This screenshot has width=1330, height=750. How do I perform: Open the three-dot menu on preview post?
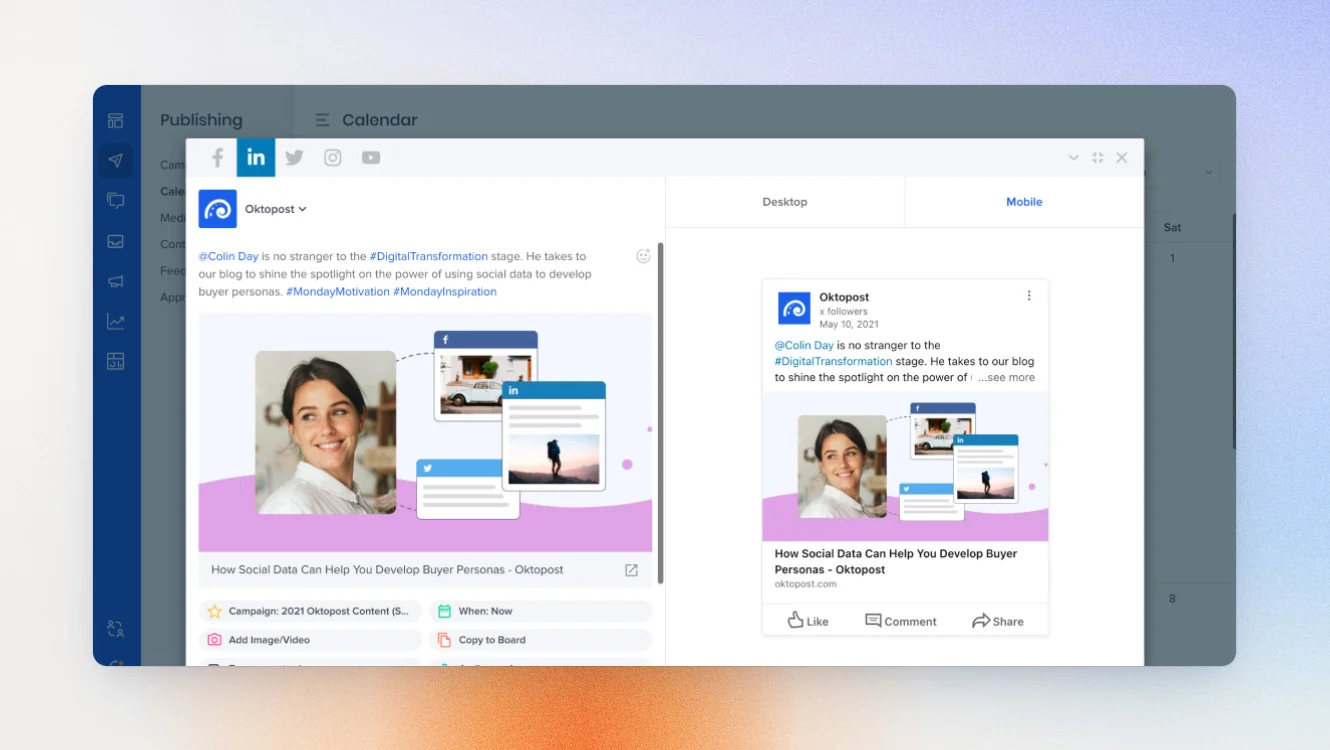(x=1029, y=296)
